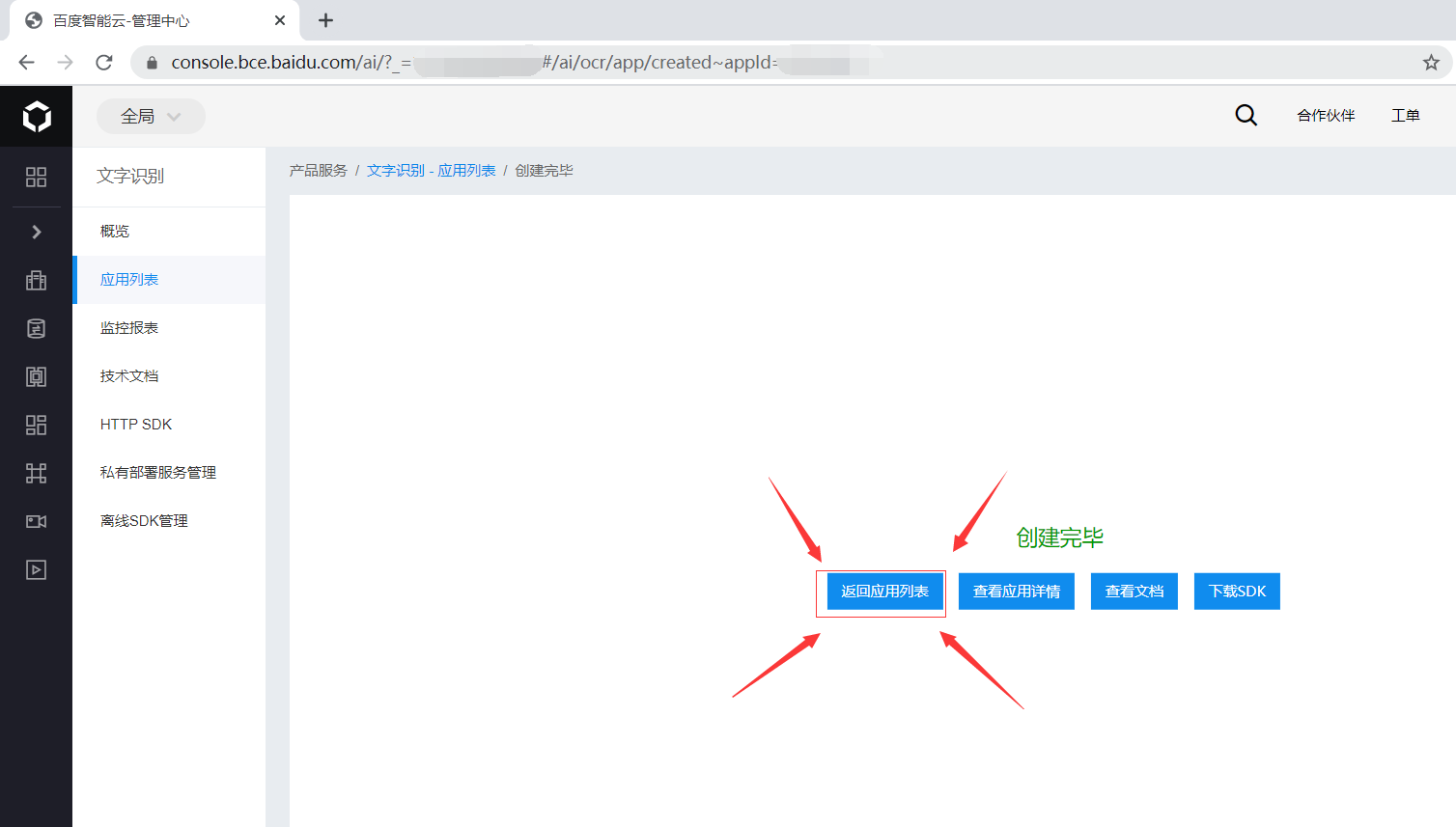This screenshot has width=1456, height=827.
Task: Open the building icon in the dark sidebar
Action: click(36, 280)
